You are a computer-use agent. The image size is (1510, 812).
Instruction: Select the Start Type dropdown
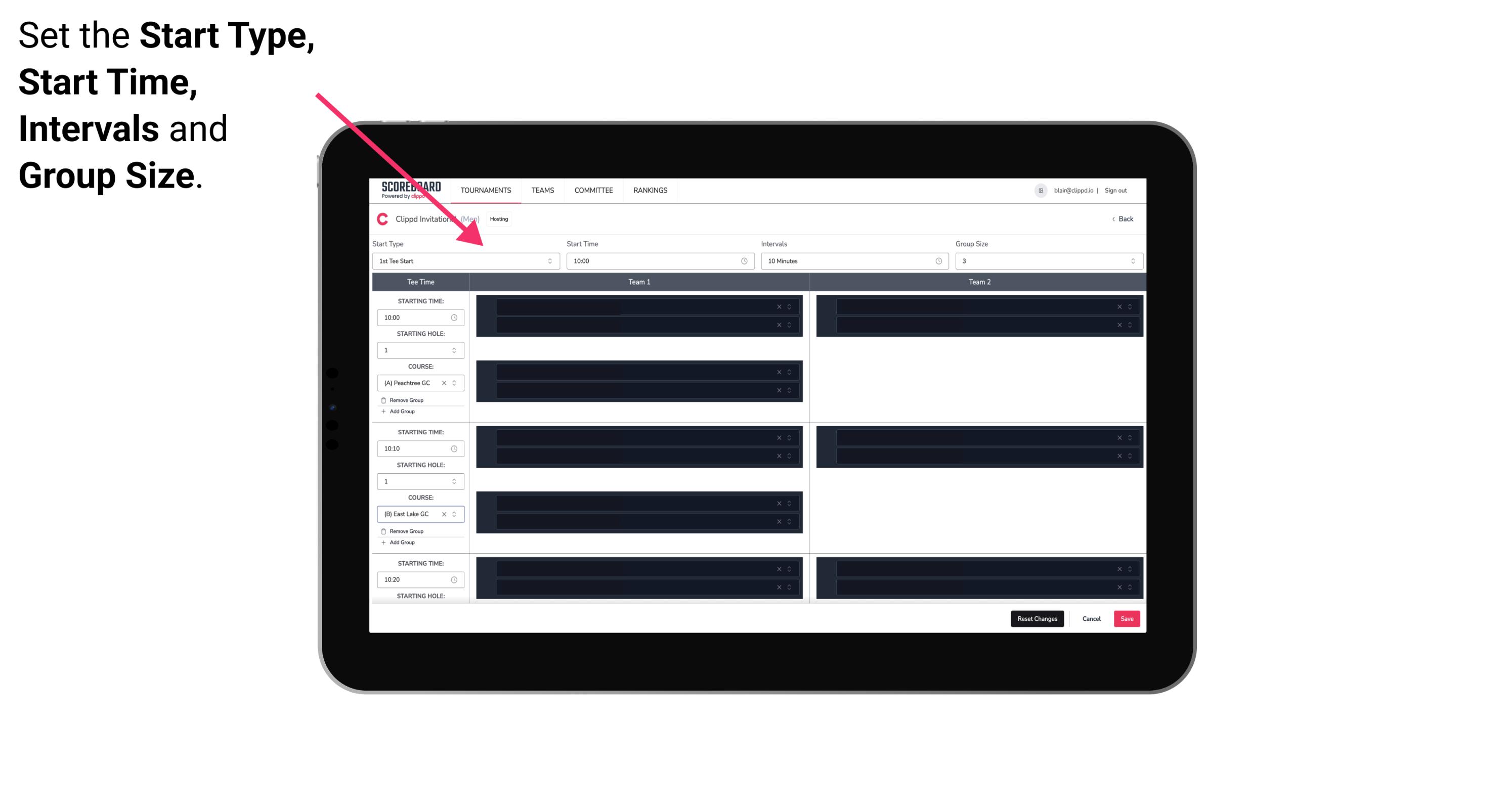pos(464,261)
